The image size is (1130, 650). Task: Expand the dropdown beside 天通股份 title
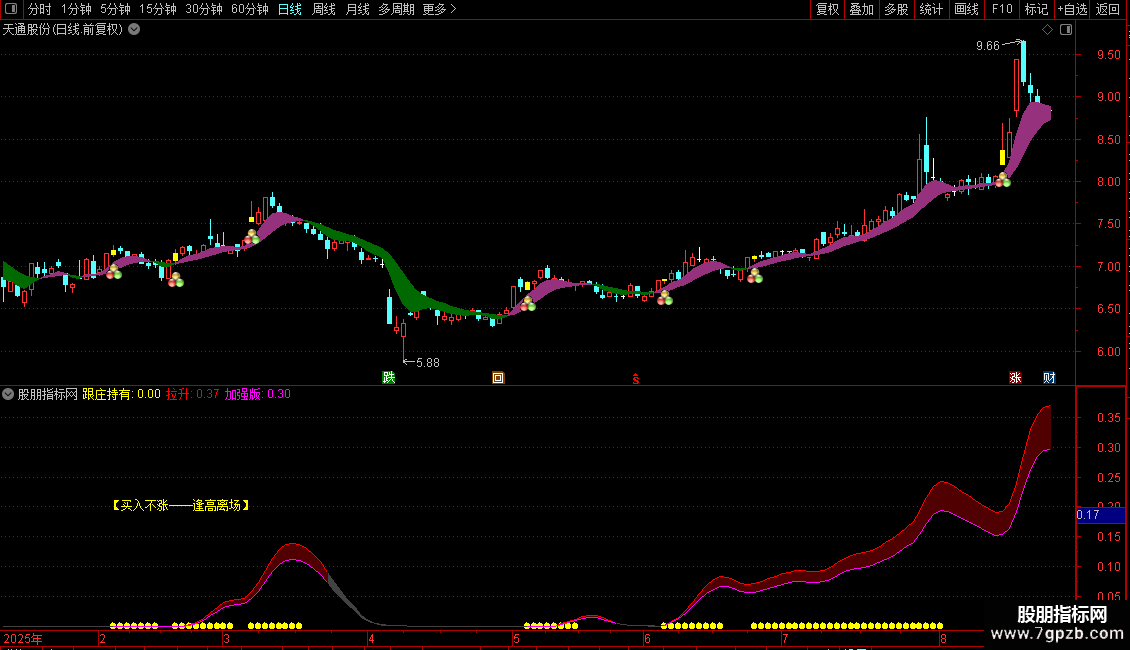134,30
